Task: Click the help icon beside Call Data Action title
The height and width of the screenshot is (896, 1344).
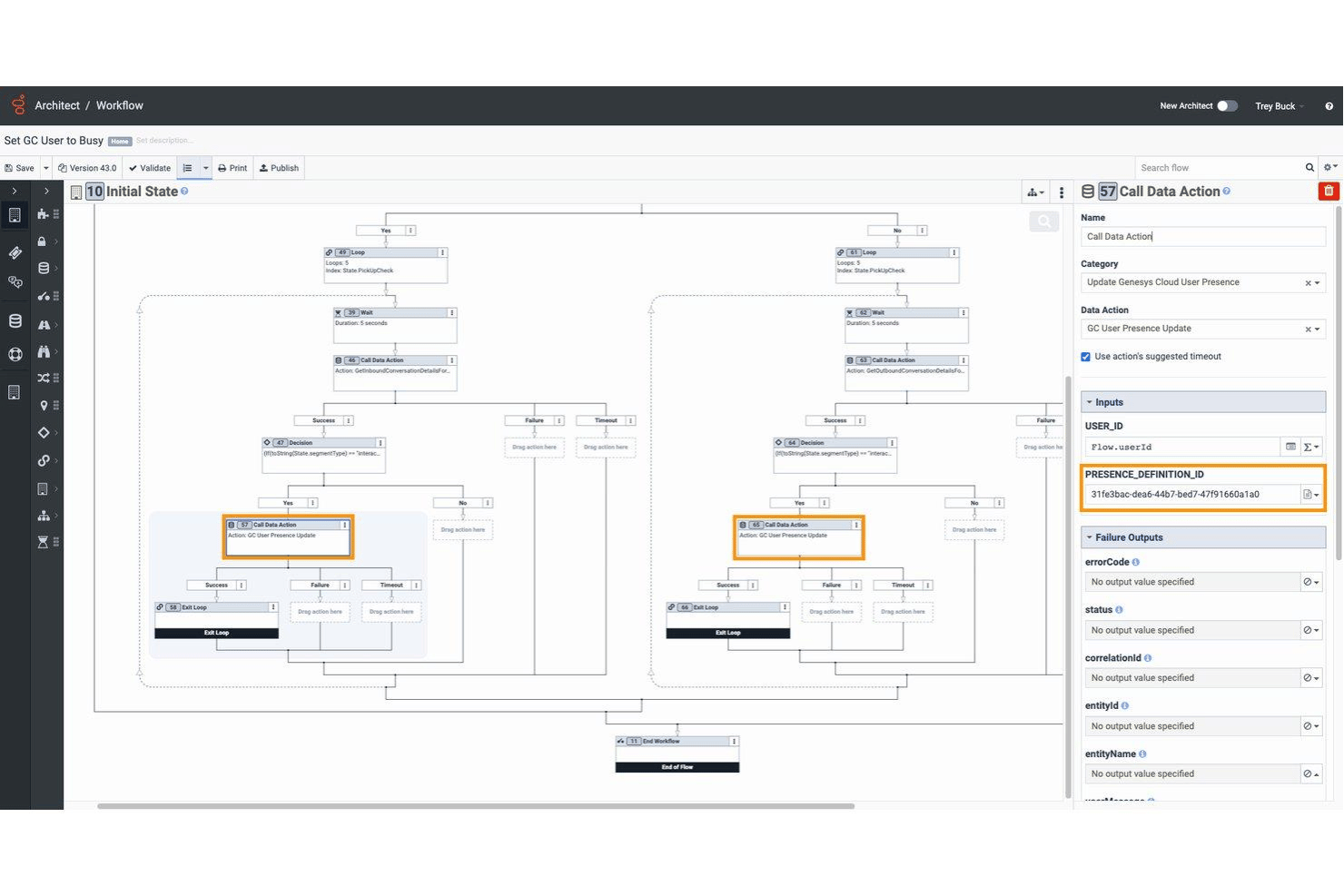Action: (x=1227, y=192)
